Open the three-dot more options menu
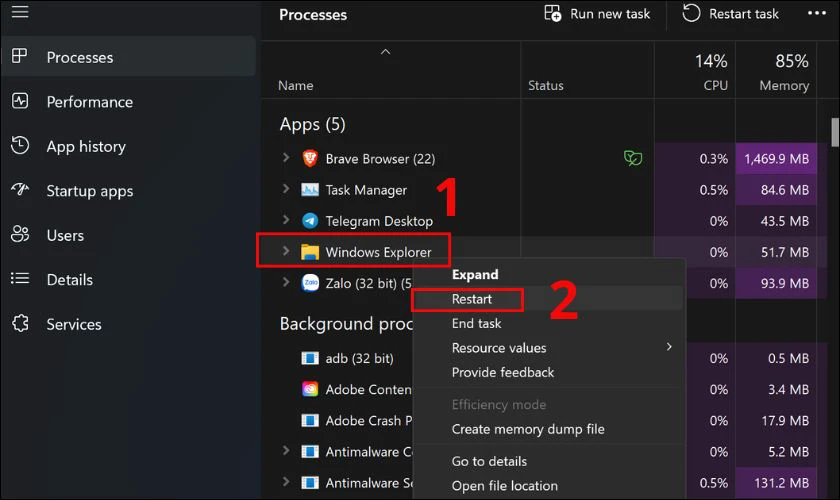 tap(816, 13)
